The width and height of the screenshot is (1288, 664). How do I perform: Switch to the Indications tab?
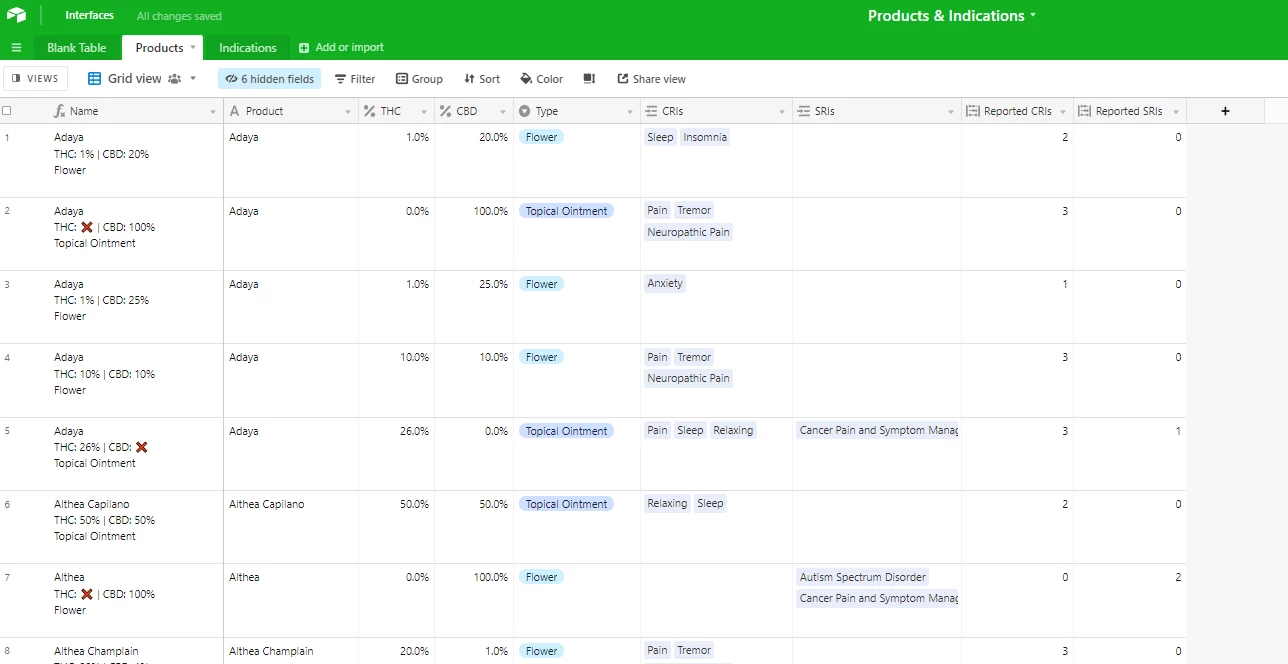(x=248, y=48)
